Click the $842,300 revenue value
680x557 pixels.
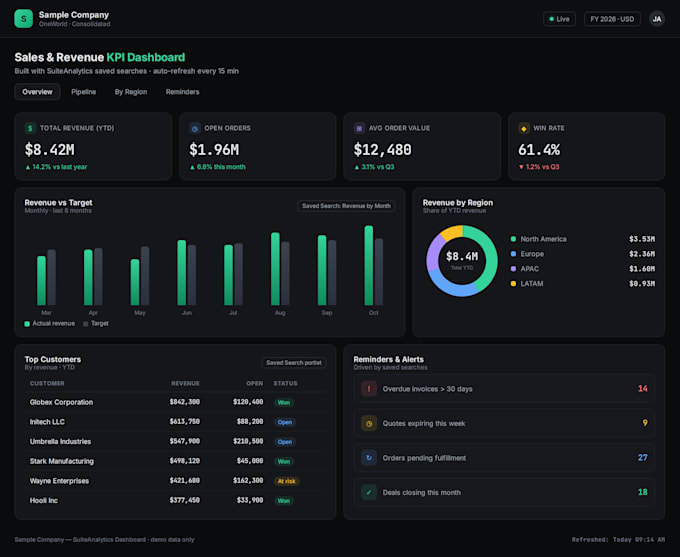point(185,402)
